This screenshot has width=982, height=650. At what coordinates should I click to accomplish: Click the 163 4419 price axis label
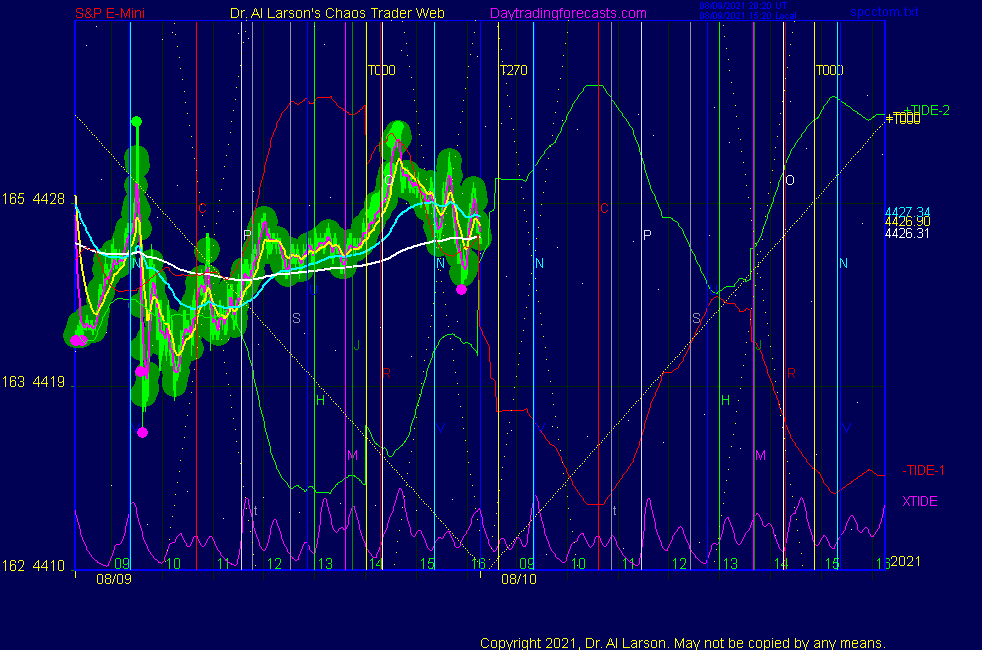[33, 382]
